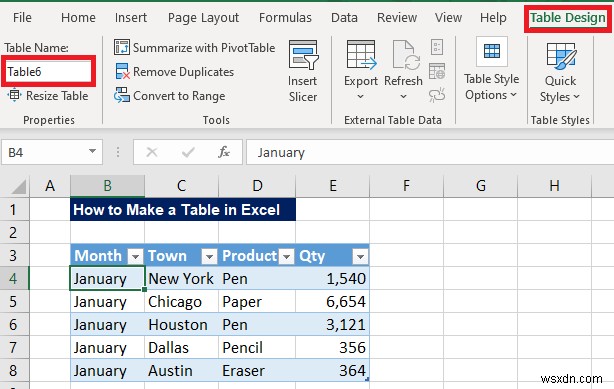Select the cell with value 3,121
The image size is (614, 389).
coord(332,325)
